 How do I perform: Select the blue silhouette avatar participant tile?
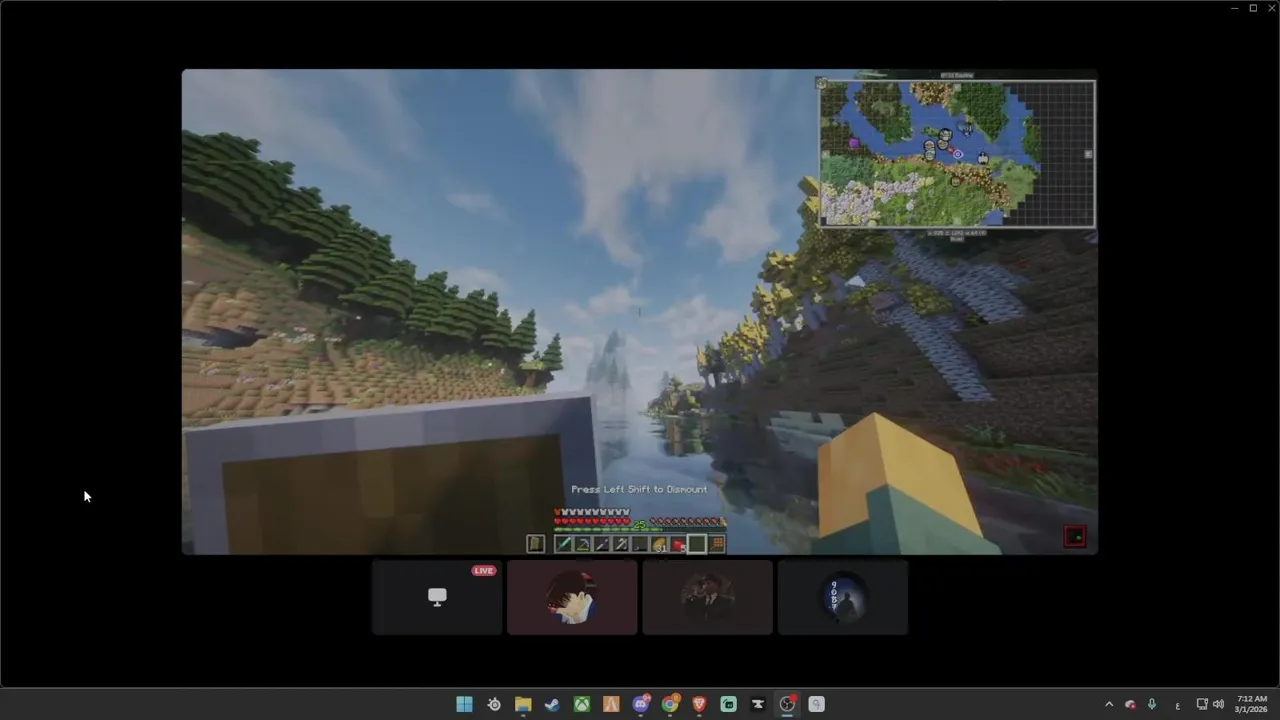[843, 597]
